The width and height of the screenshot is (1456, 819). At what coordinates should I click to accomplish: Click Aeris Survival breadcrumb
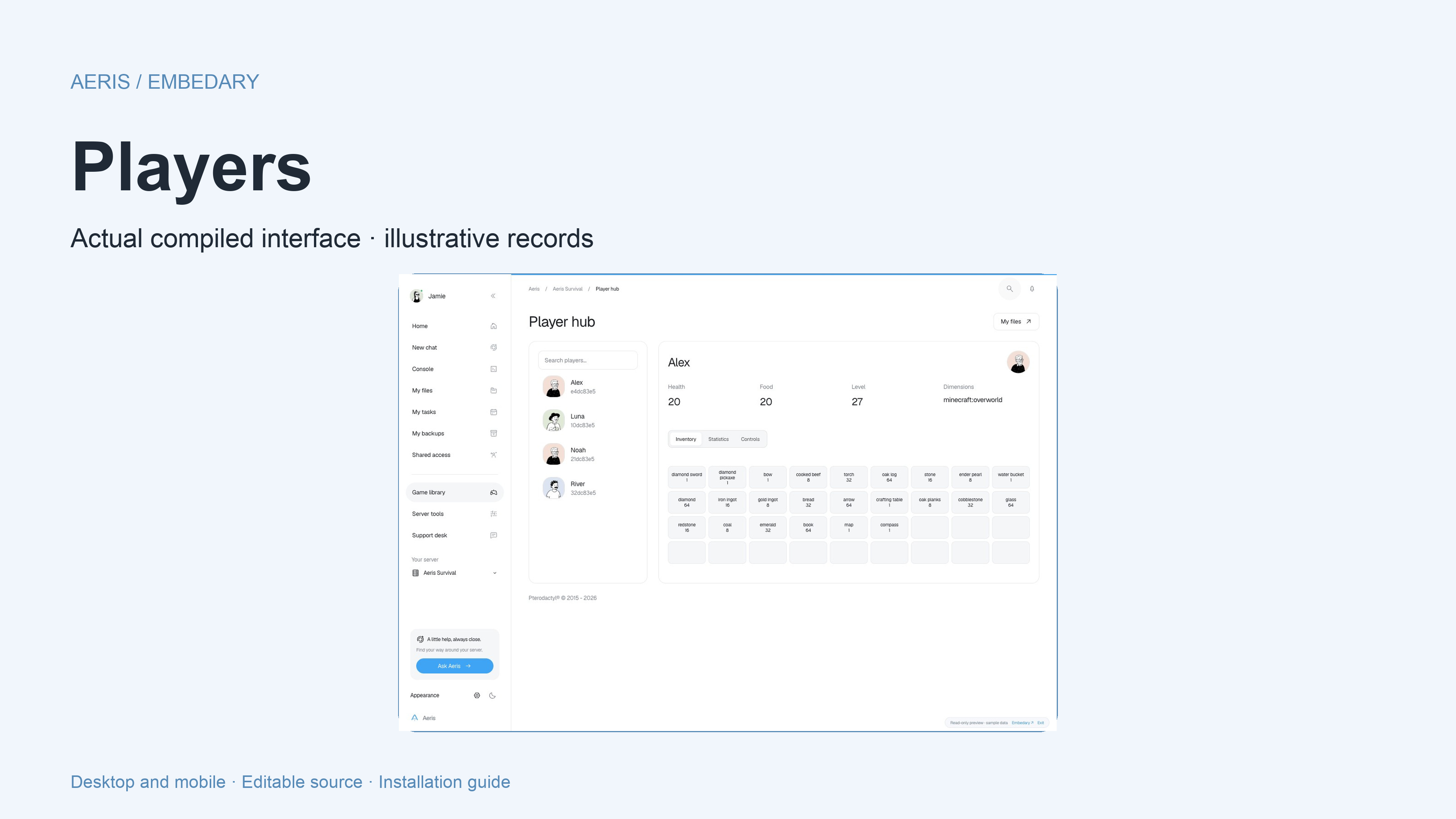coord(568,289)
